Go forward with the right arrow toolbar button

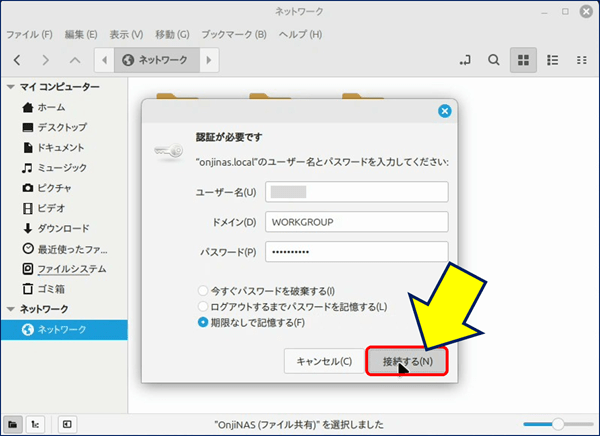point(46,60)
